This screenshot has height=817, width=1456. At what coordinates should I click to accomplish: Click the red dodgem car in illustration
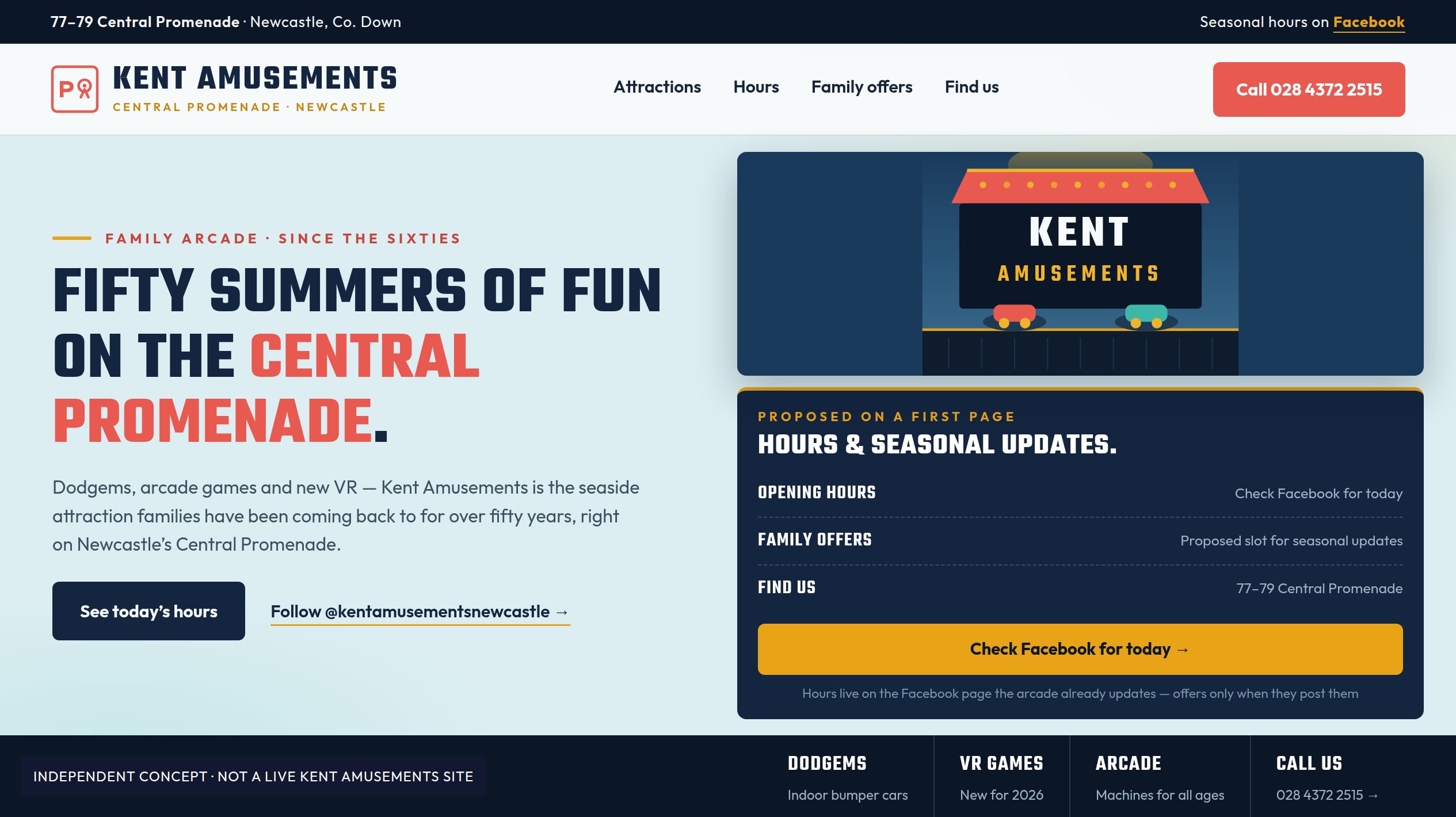(x=1014, y=316)
